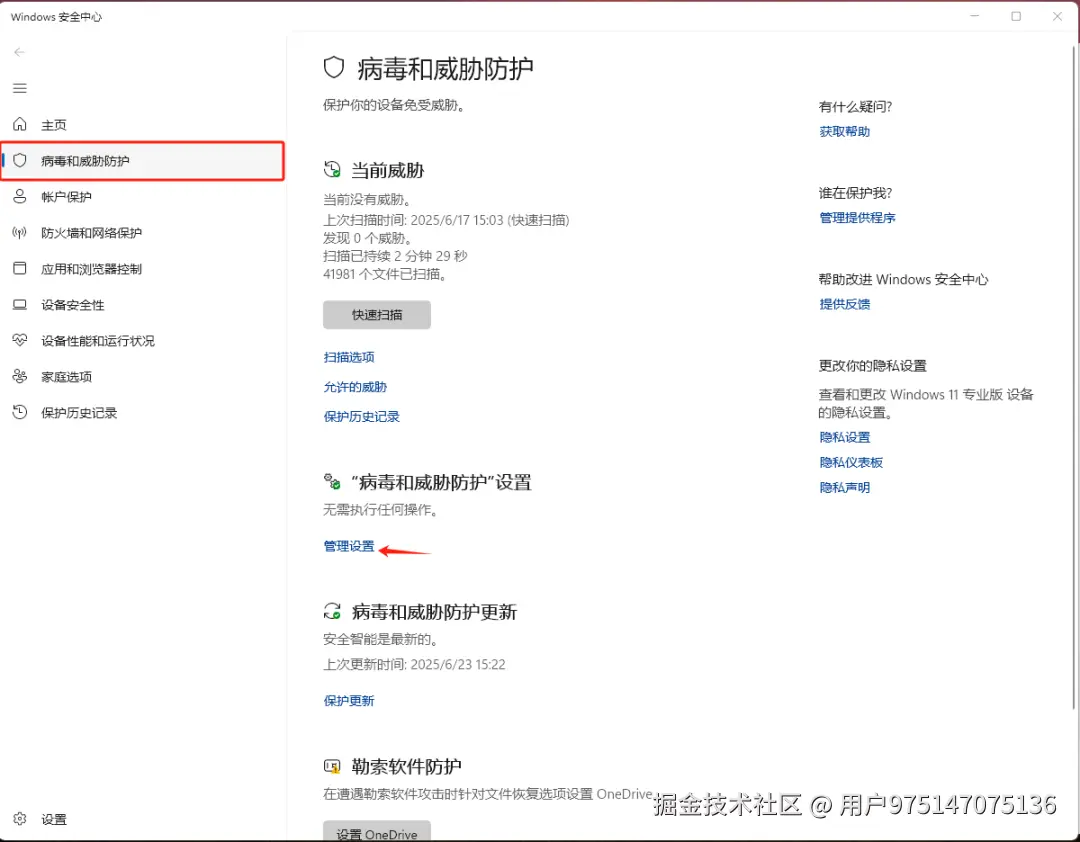
Task: Click the gear icon beside 设置
Action: [x=20, y=819]
